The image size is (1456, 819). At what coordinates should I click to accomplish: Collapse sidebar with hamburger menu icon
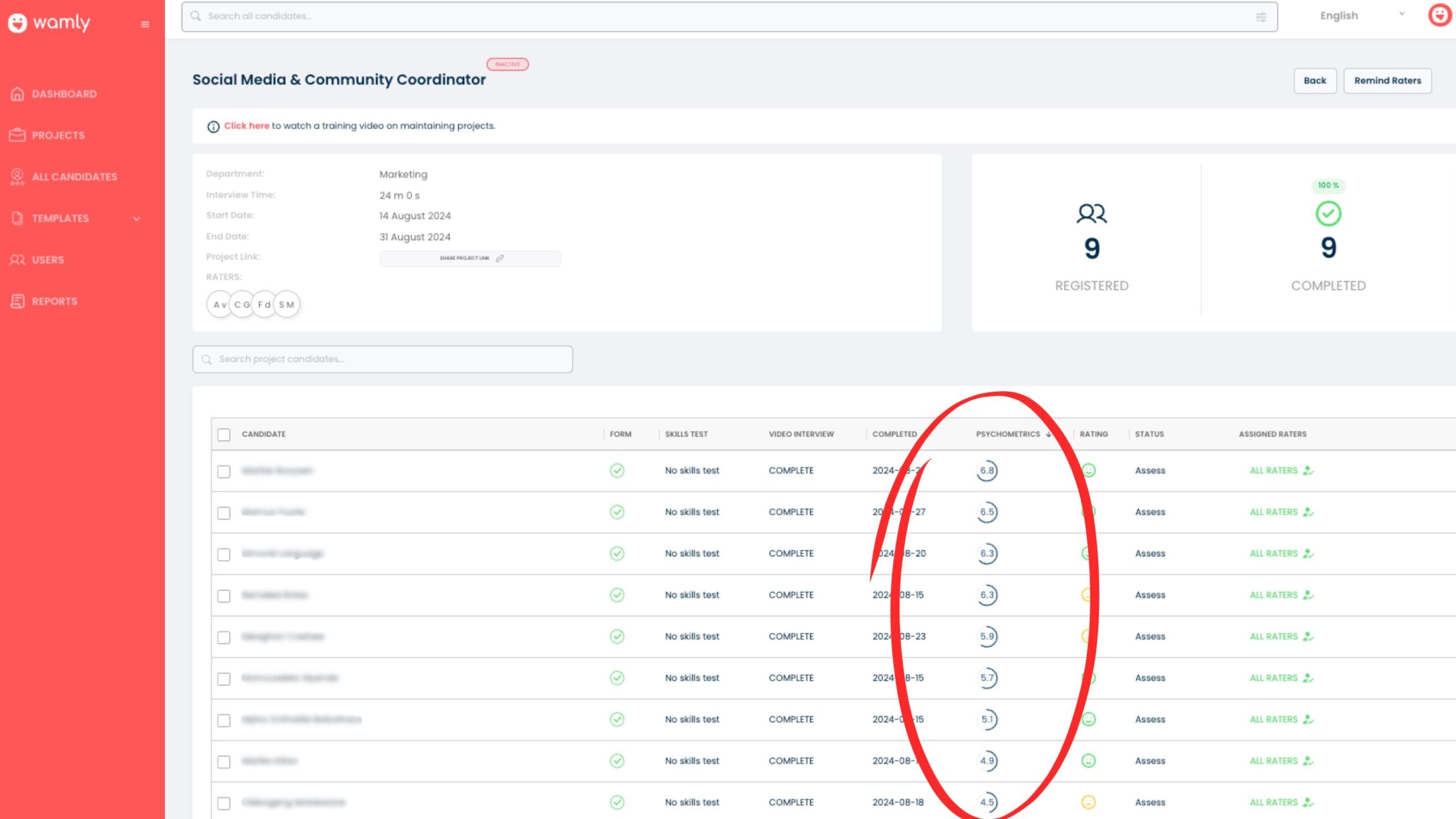145,24
